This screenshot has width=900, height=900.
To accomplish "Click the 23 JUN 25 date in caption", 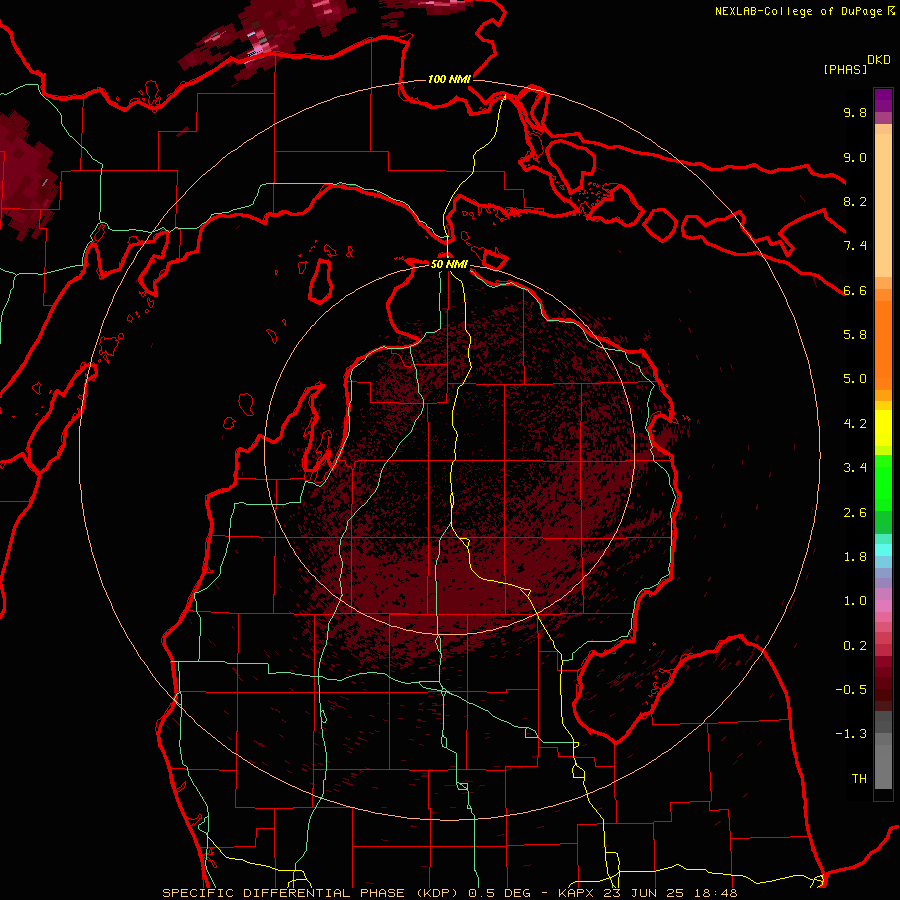I will (x=641, y=893).
